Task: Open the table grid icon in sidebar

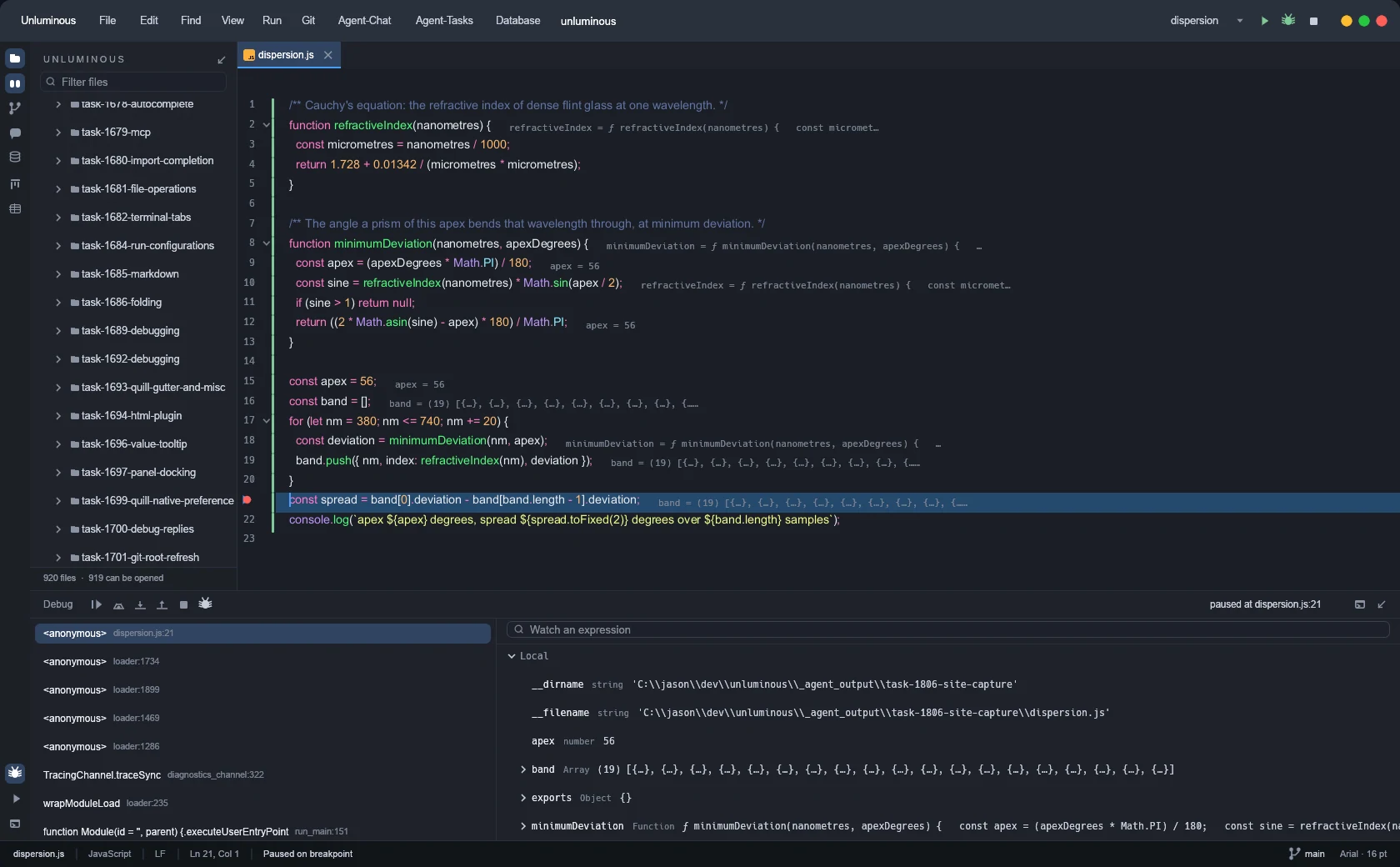Action: coord(15,209)
